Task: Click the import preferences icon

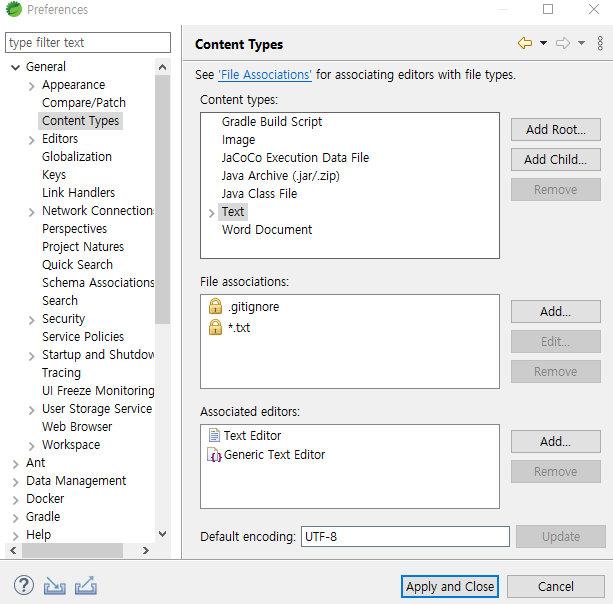Action: (54, 585)
